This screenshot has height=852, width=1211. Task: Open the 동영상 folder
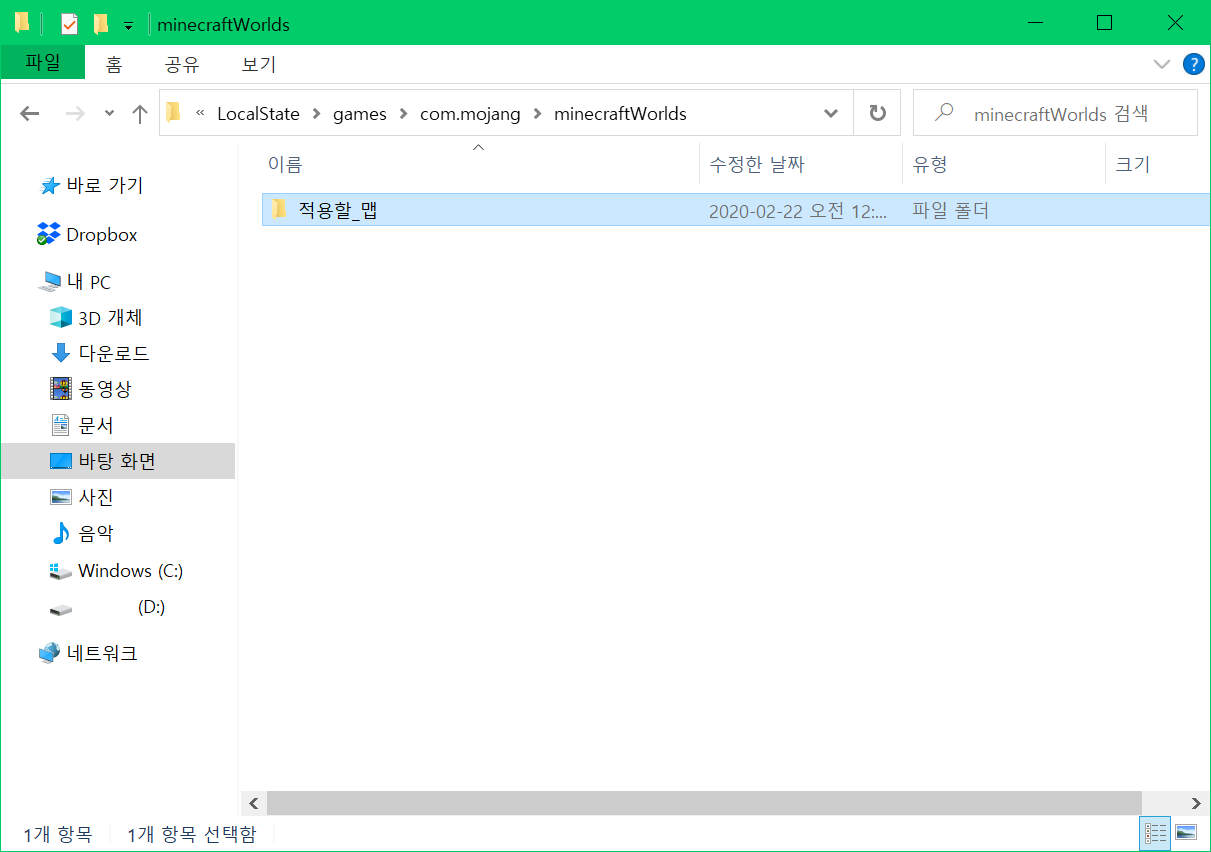click(x=105, y=389)
